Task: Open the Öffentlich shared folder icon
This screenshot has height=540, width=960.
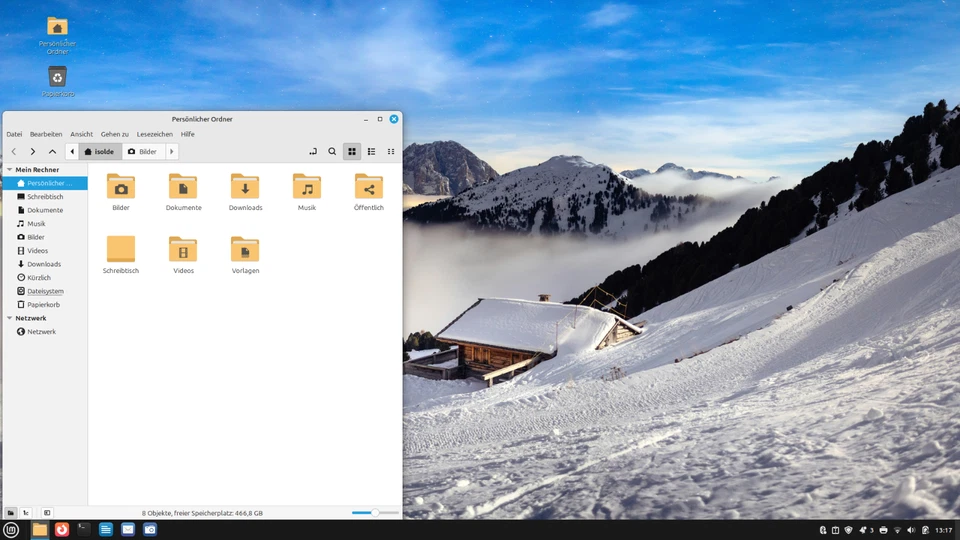Action: tap(369, 186)
